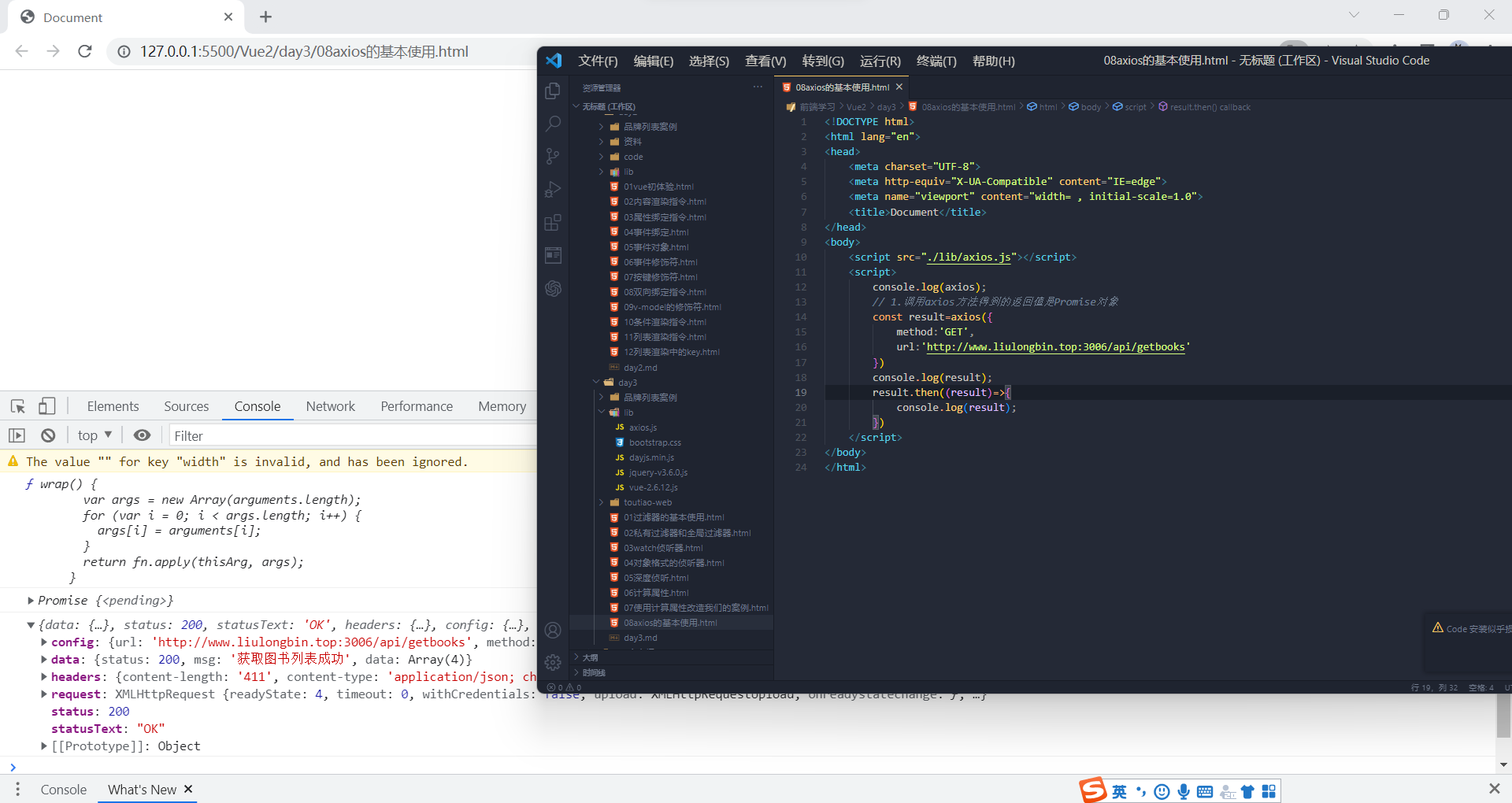This screenshot has width=1512, height=803.
Task: Go back in browser history
Action: coord(21,51)
